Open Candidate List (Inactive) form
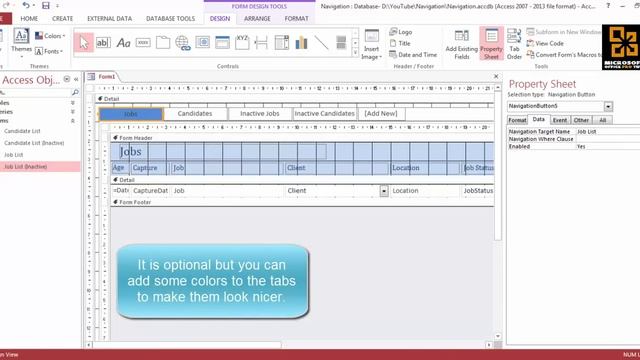Screen dimensions: 640x360 pos(34,143)
